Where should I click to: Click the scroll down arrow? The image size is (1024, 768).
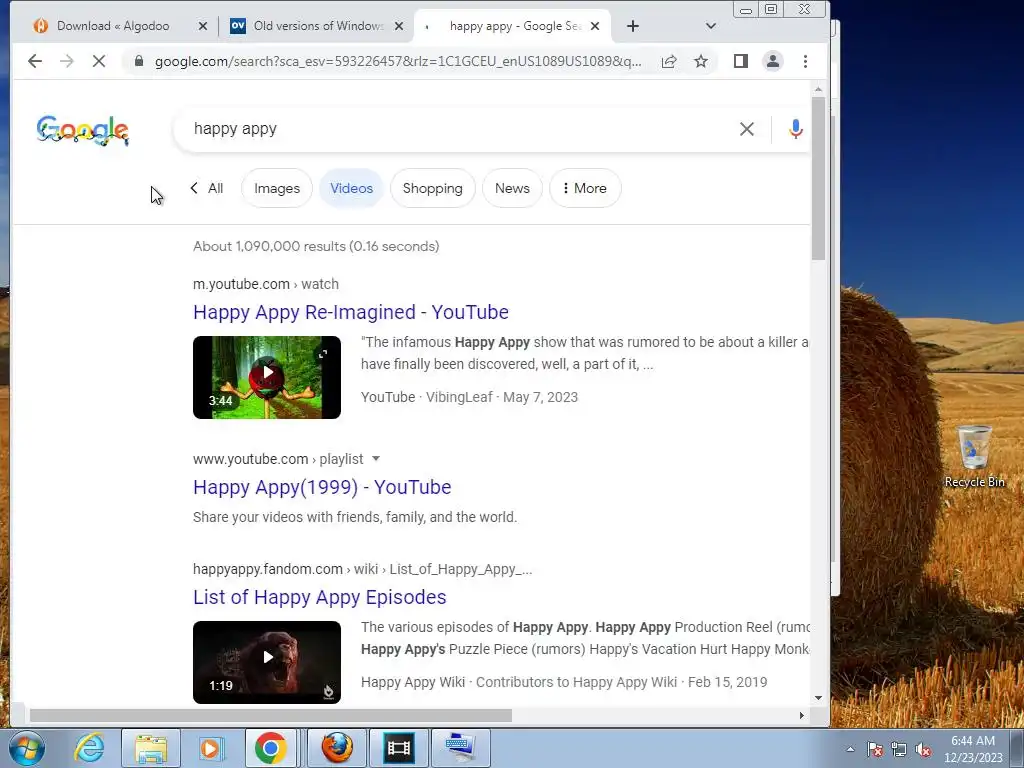(x=818, y=697)
